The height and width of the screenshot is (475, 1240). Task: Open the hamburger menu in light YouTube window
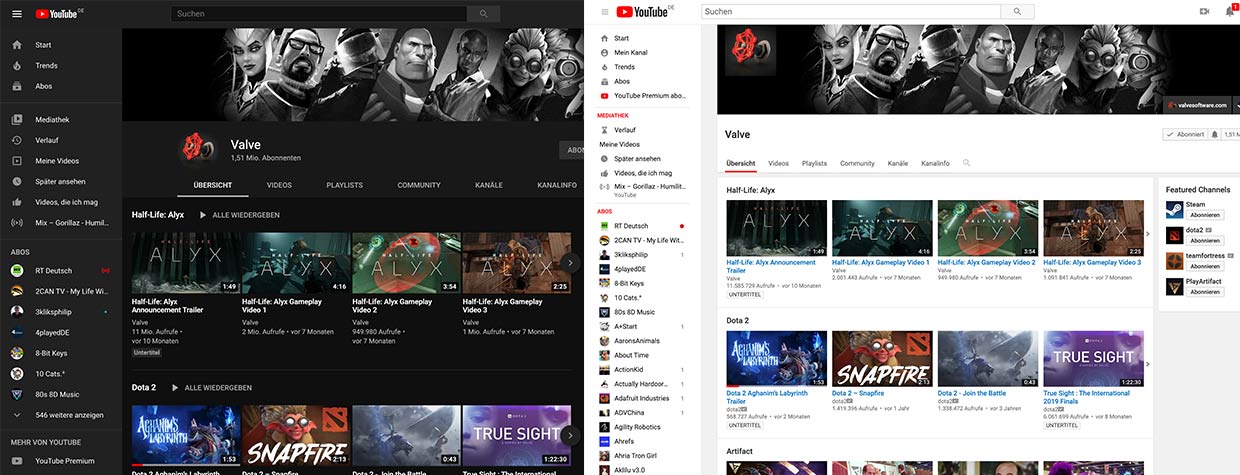[605, 12]
